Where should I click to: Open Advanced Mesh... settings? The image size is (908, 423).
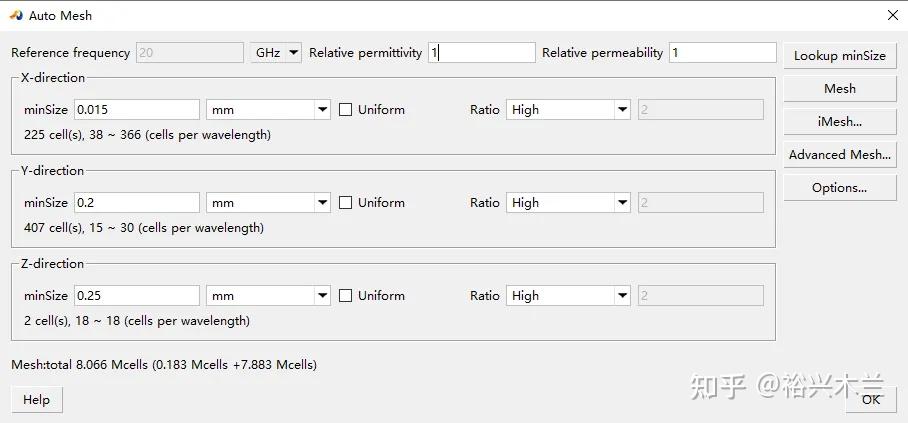pos(839,155)
